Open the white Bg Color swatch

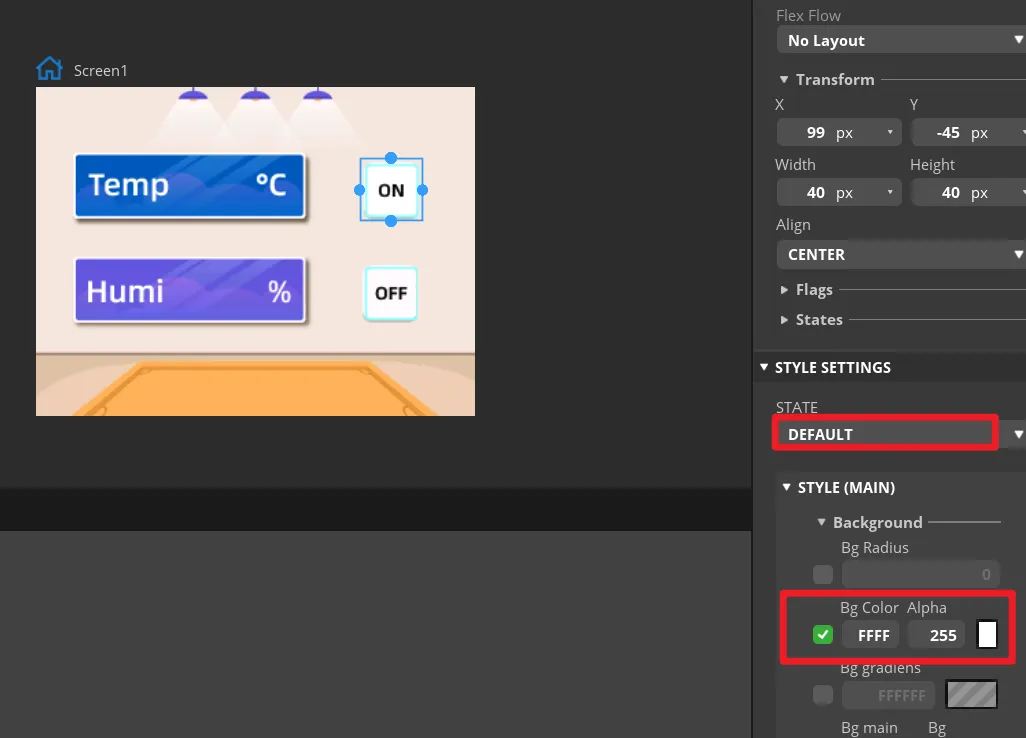[987, 635]
